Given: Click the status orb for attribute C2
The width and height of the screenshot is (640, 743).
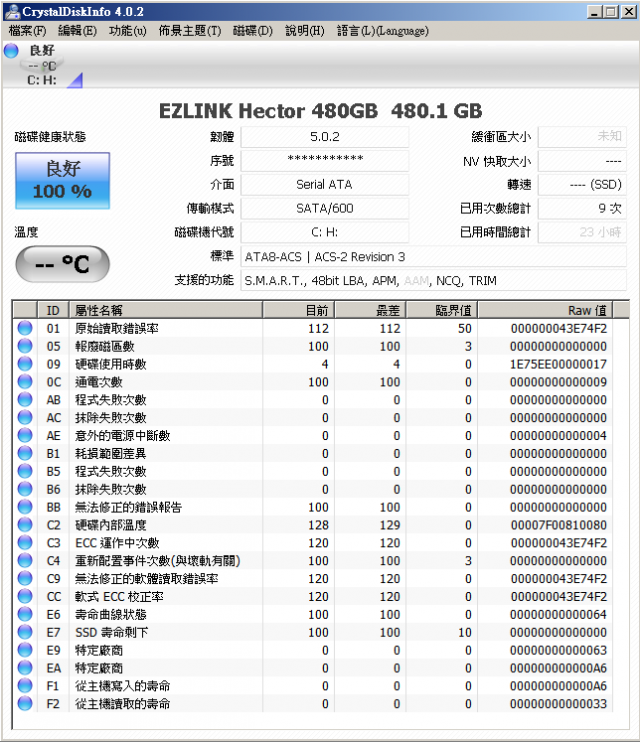Looking at the screenshot, I should pyautogui.click(x=25, y=525).
